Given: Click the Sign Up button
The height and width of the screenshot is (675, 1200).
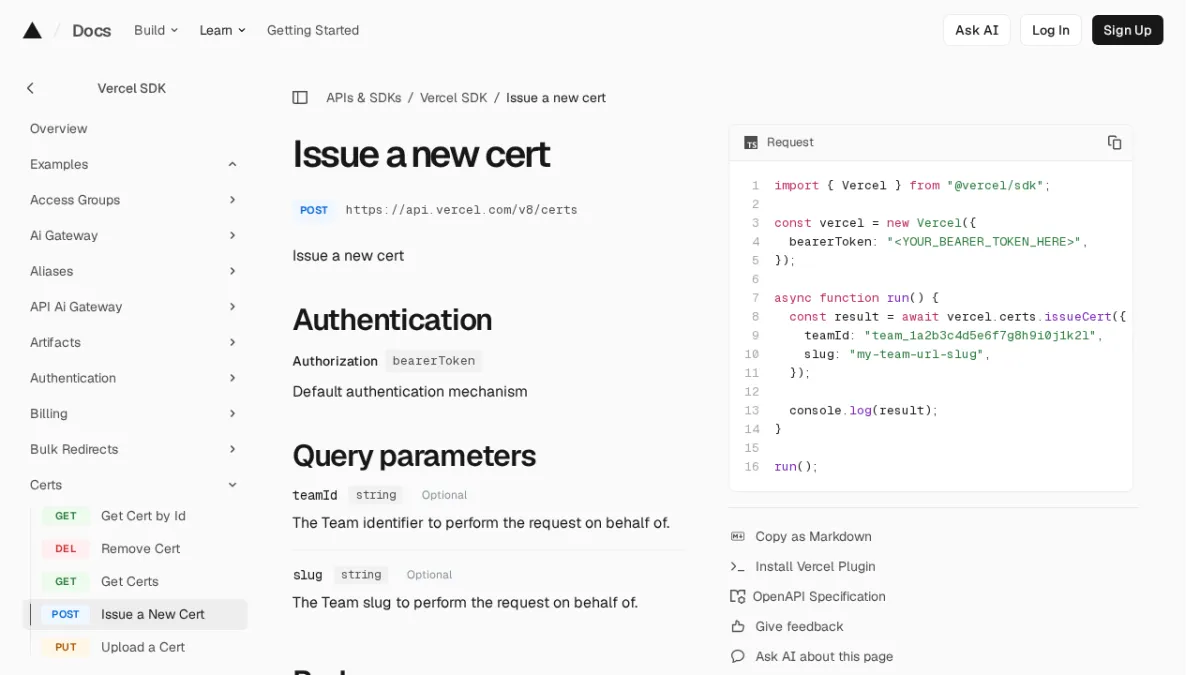Looking at the screenshot, I should point(1127,30).
